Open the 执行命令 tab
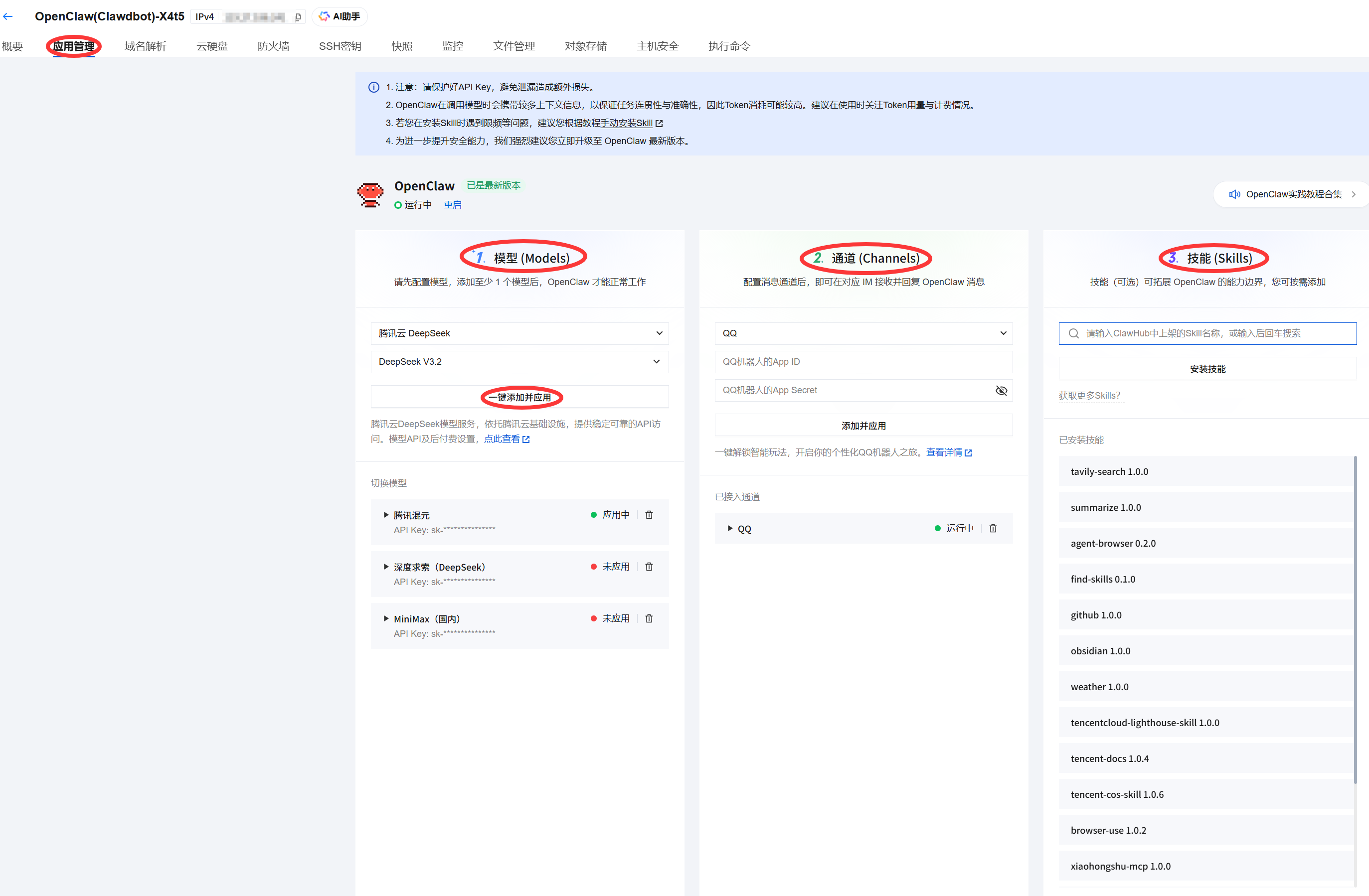The height and width of the screenshot is (896, 1369). pos(729,46)
